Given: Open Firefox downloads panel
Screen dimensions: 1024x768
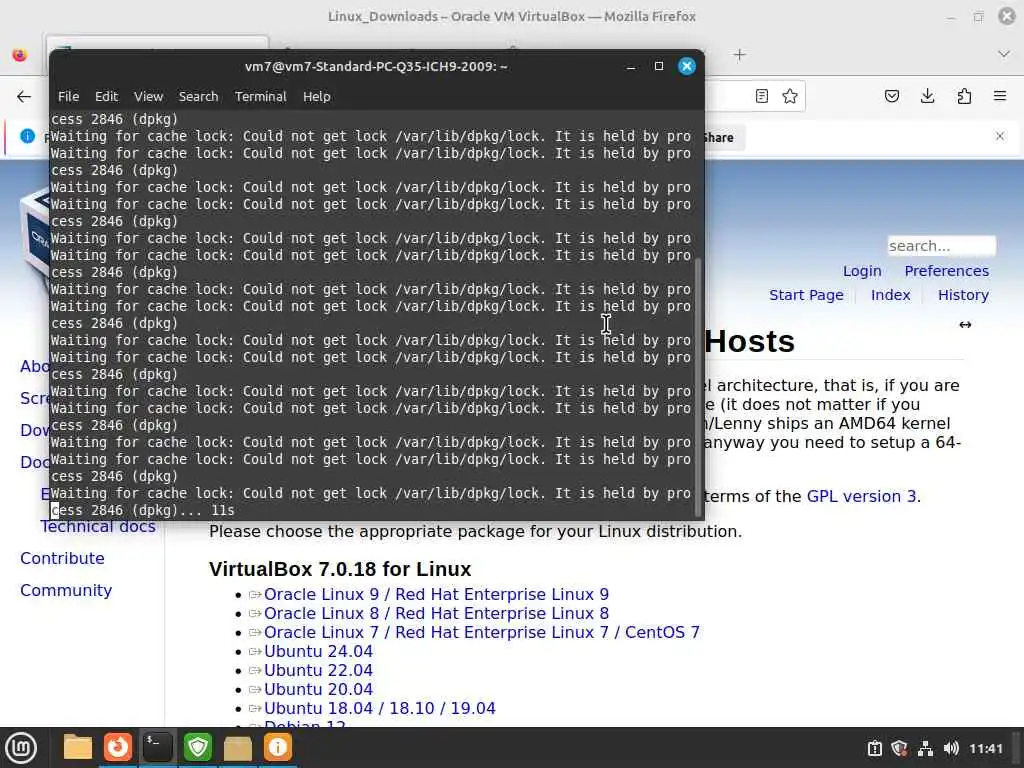Looking at the screenshot, I should tap(927, 96).
